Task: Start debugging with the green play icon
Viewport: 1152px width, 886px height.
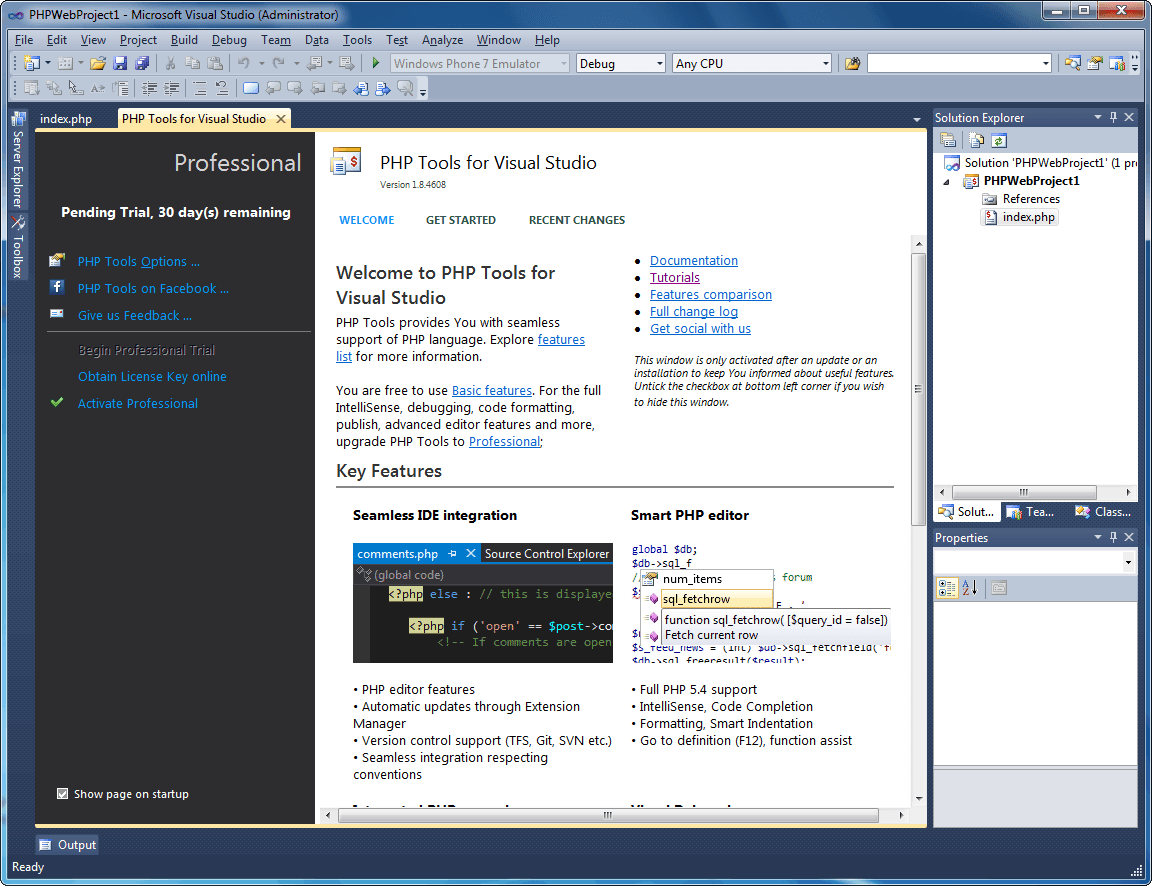Action: point(375,64)
